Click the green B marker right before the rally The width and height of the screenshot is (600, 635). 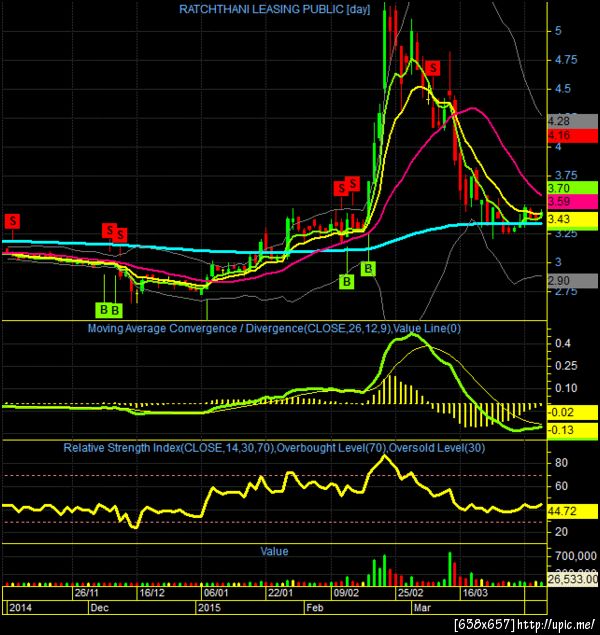pyautogui.click(x=368, y=268)
